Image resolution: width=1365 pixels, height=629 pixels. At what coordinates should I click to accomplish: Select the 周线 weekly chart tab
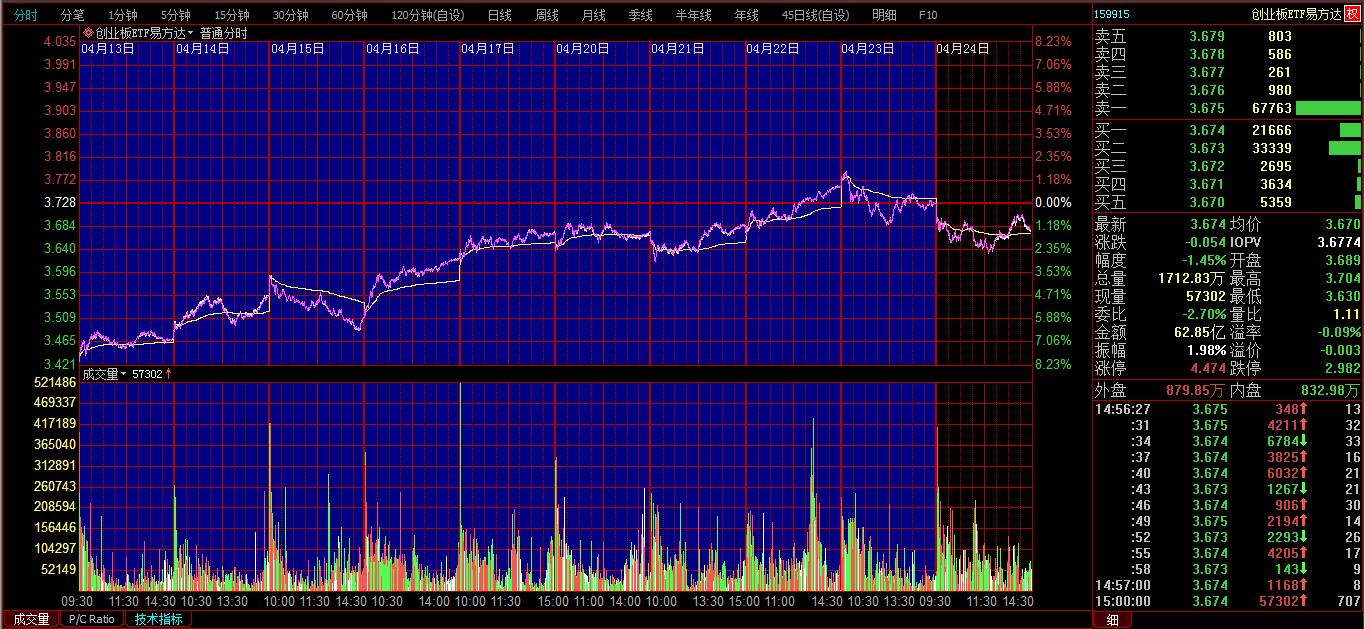pos(546,15)
